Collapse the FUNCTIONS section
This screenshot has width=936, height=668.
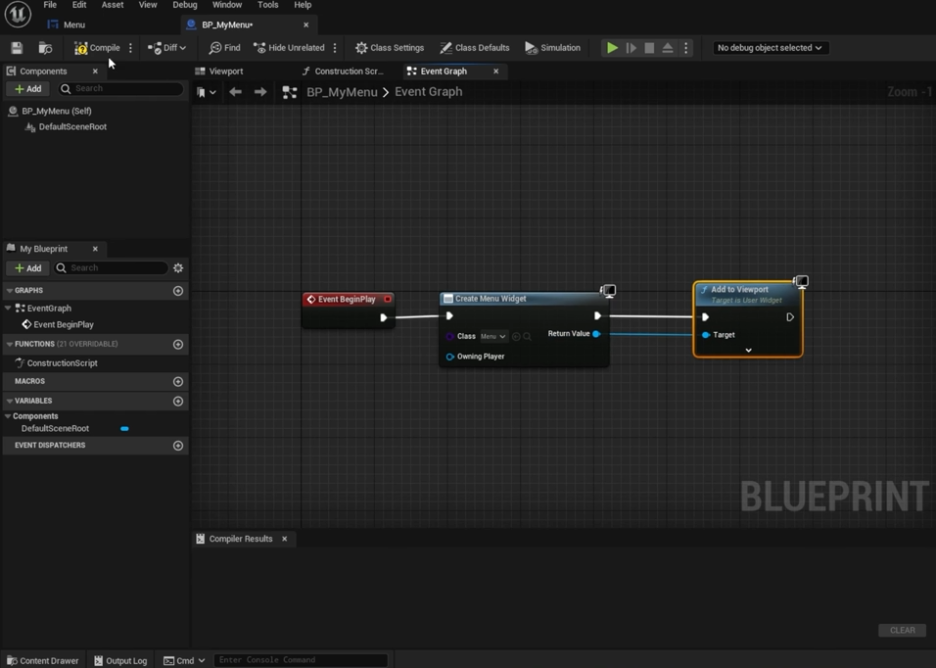[10, 344]
